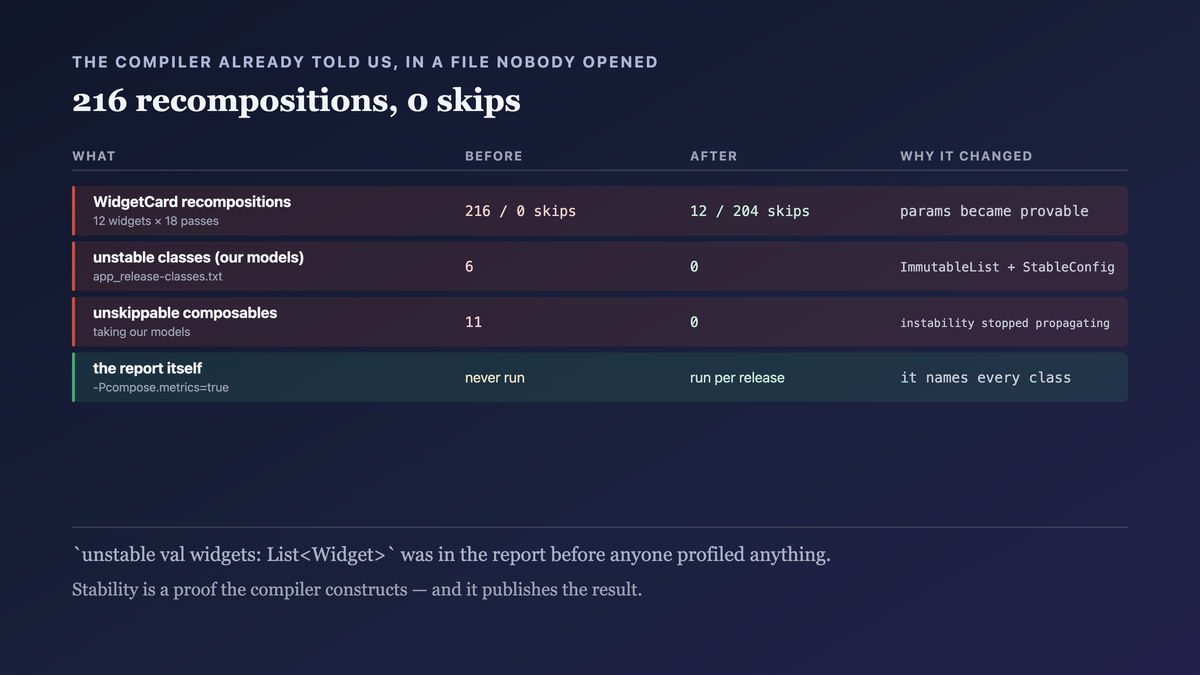Screen dimensions: 1200x675
Task: Click the 'unskippable composables' row title
Action: tap(185, 313)
